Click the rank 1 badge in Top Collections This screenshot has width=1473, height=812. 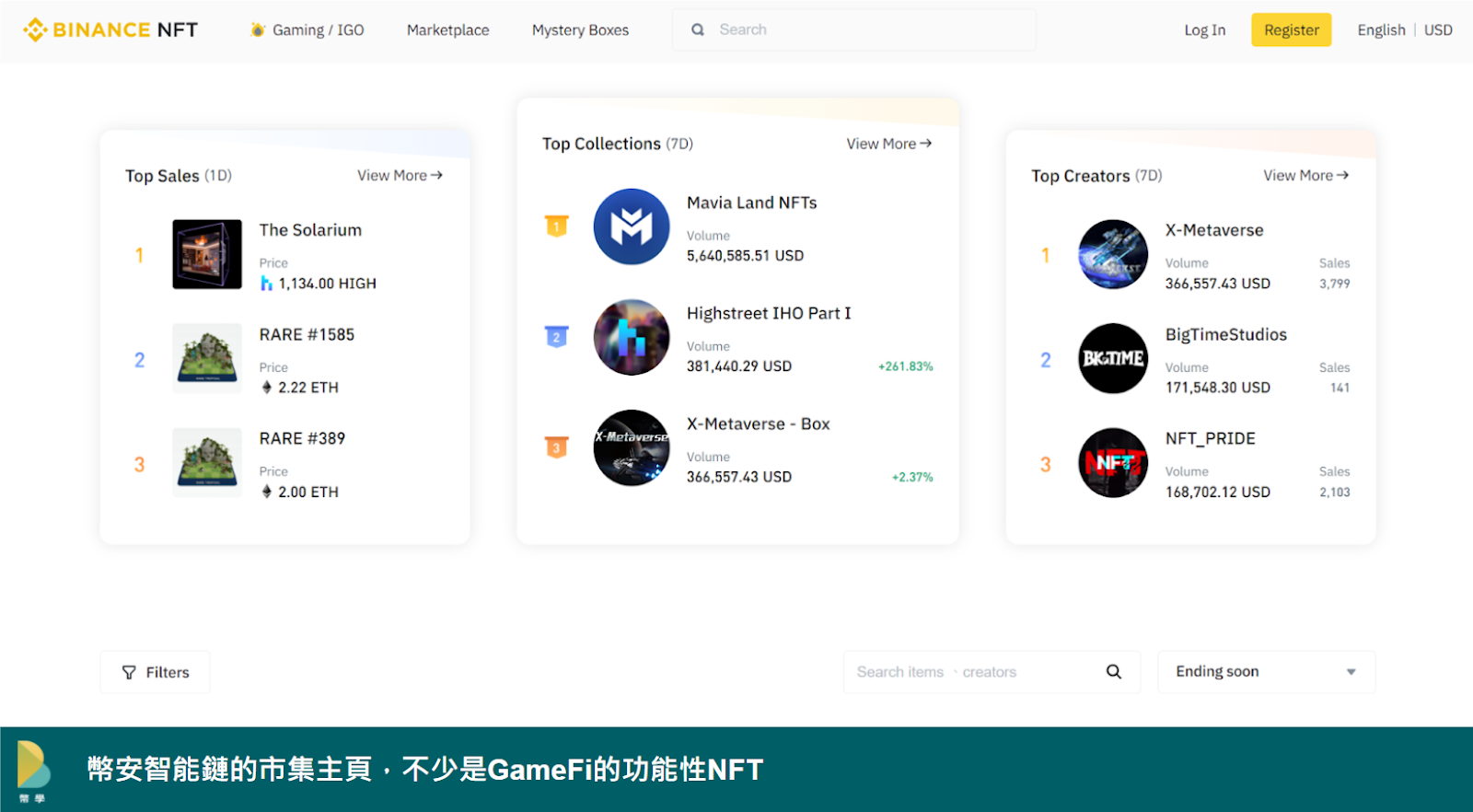556,226
